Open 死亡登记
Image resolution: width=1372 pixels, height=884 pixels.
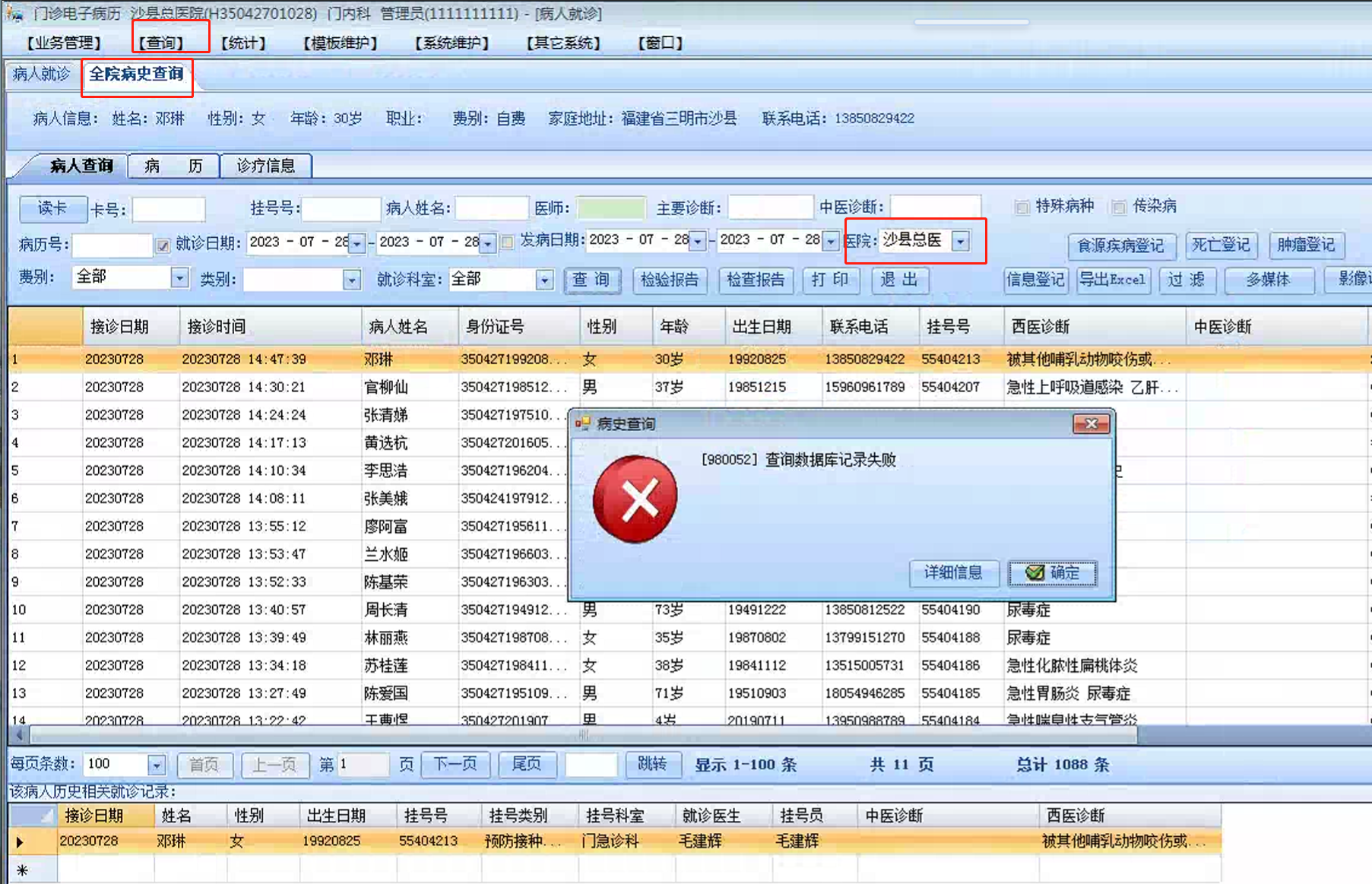tap(1221, 246)
